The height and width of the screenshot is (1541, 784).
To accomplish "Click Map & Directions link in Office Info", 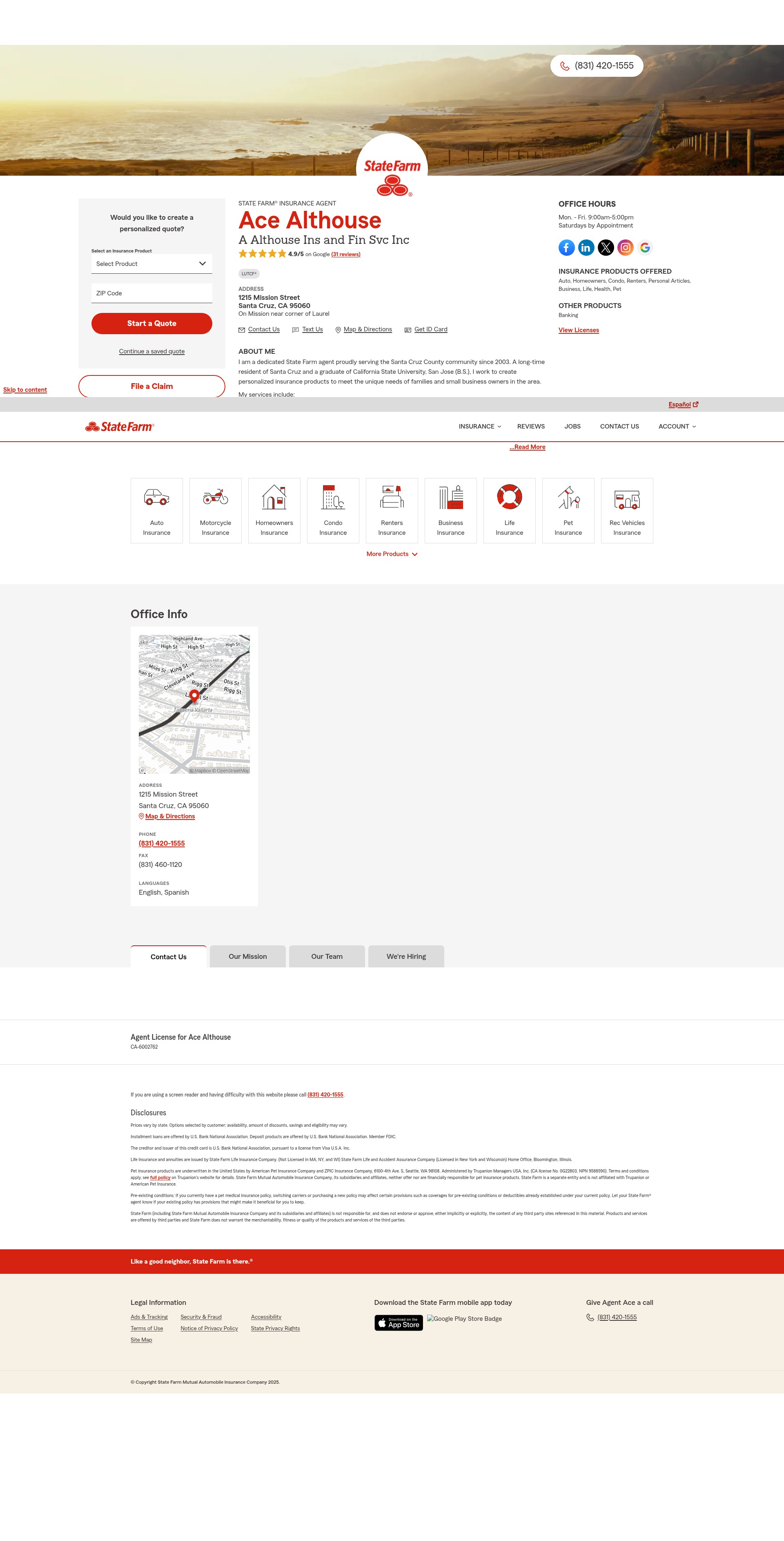I will pyautogui.click(x=170, y=816).
